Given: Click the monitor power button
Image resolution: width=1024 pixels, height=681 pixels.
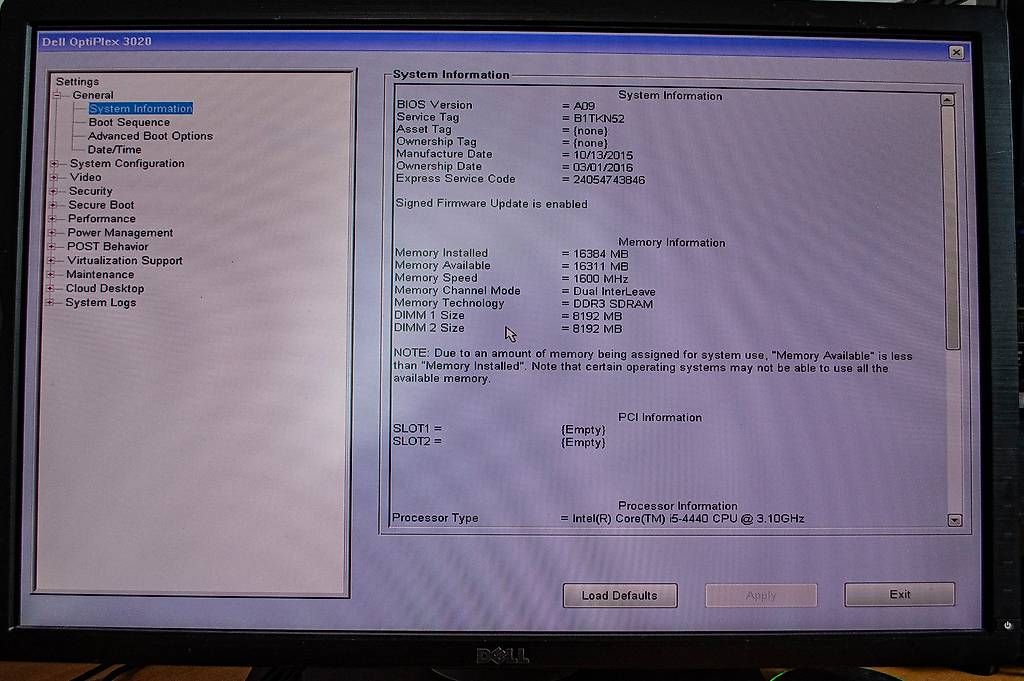Looking at the screenshot, I should tap(1008, 626).
